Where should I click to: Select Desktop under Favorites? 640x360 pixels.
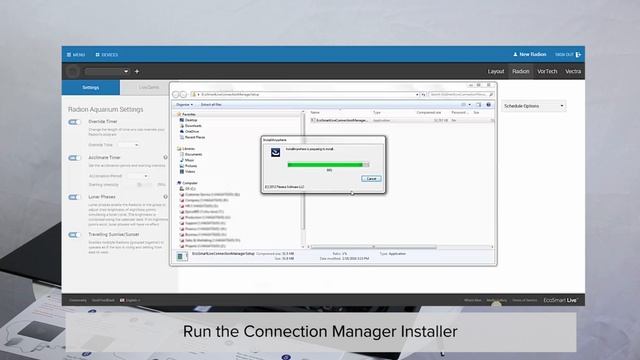click(x=188, y=120)
